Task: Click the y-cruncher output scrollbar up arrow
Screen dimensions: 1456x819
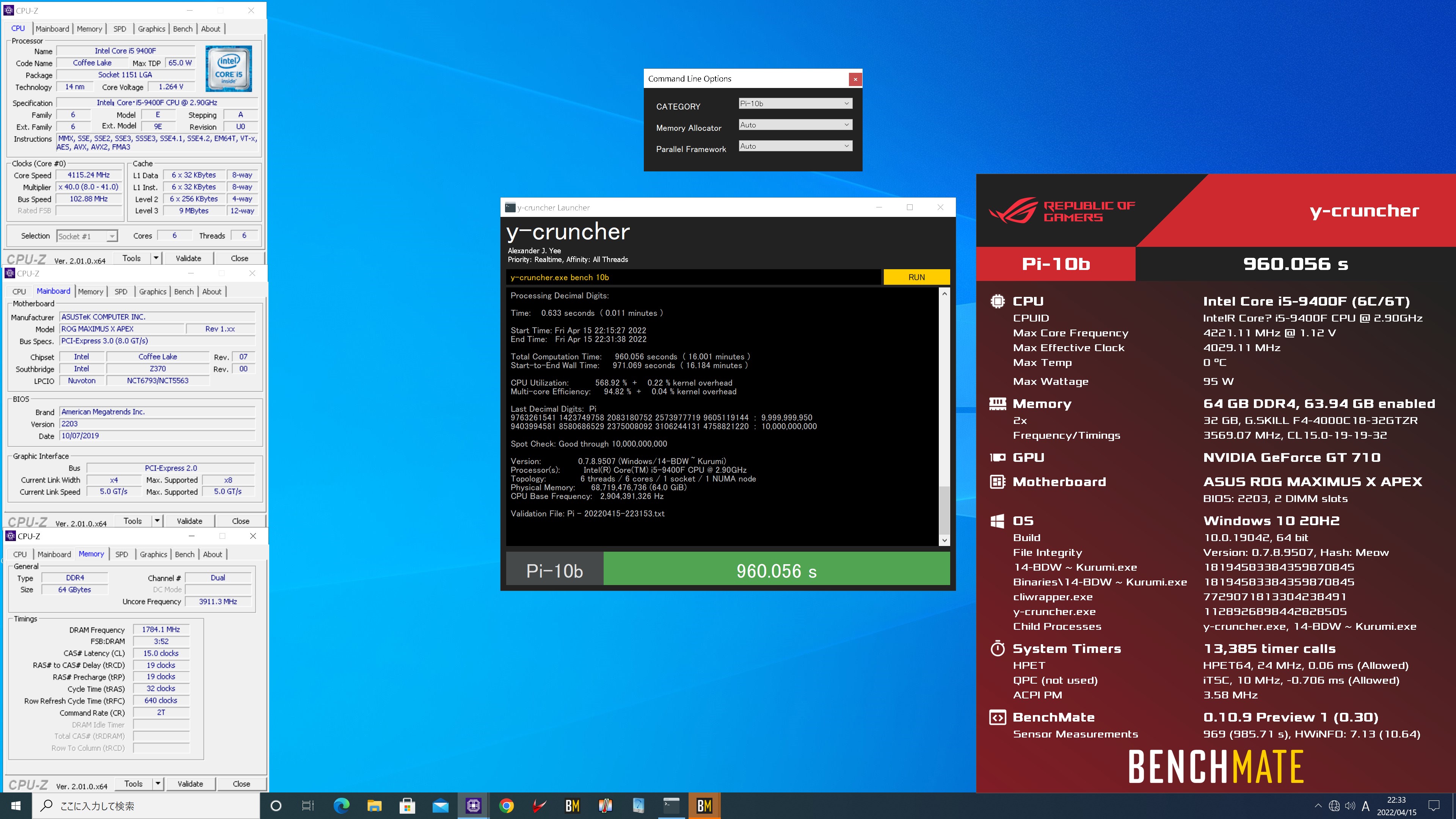Action: (944, 294)
